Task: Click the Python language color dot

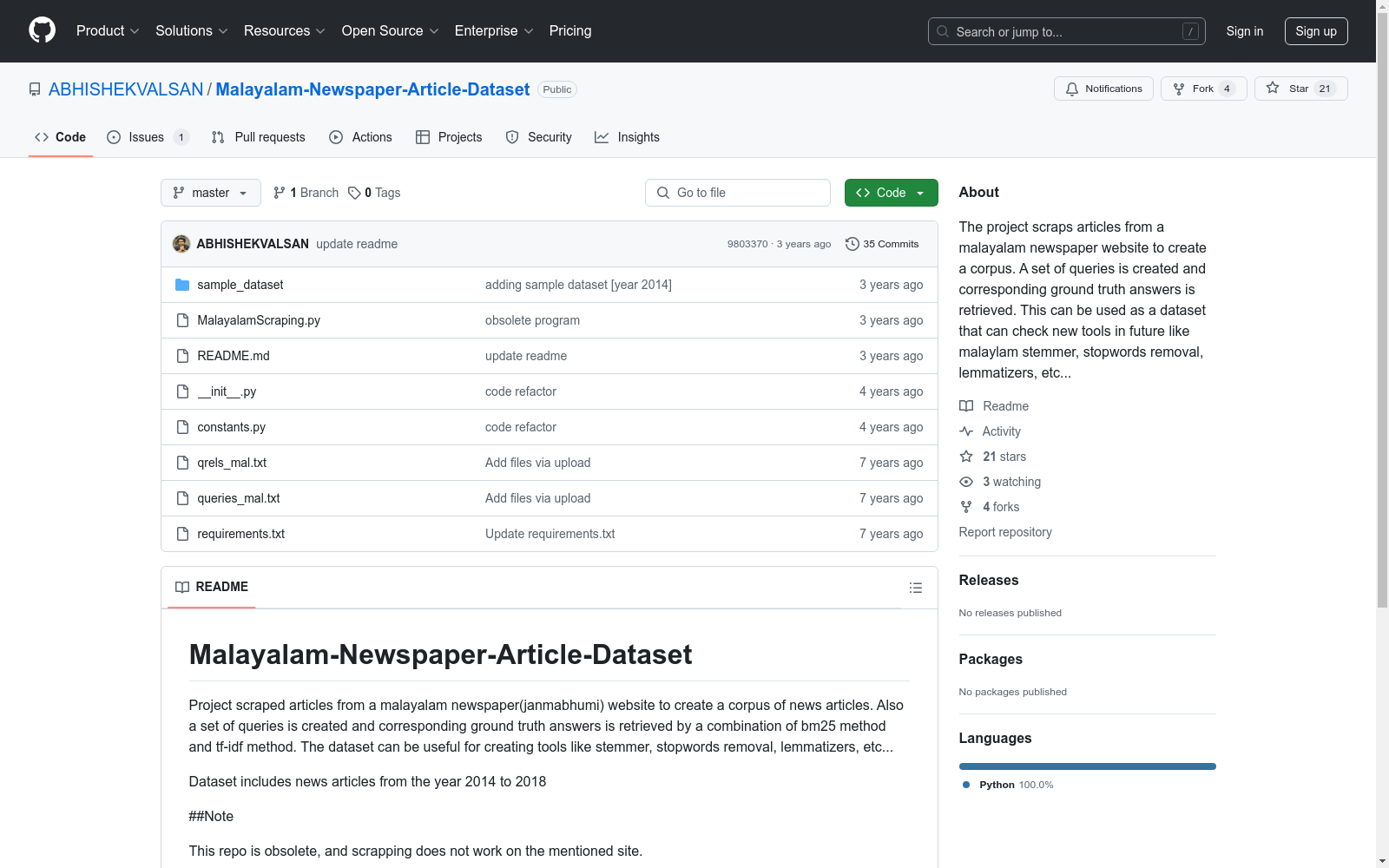Action: coord(966,785)
